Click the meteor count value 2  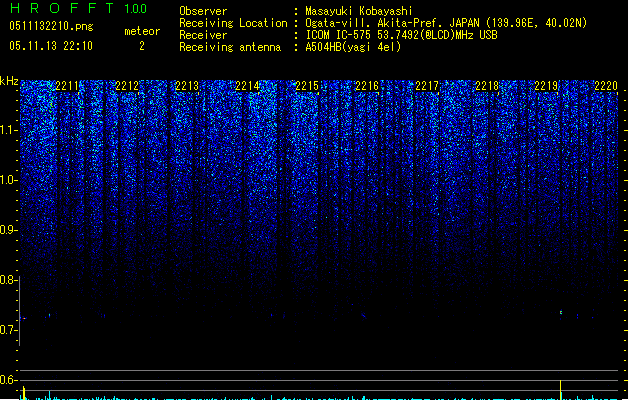pos(142,46)
